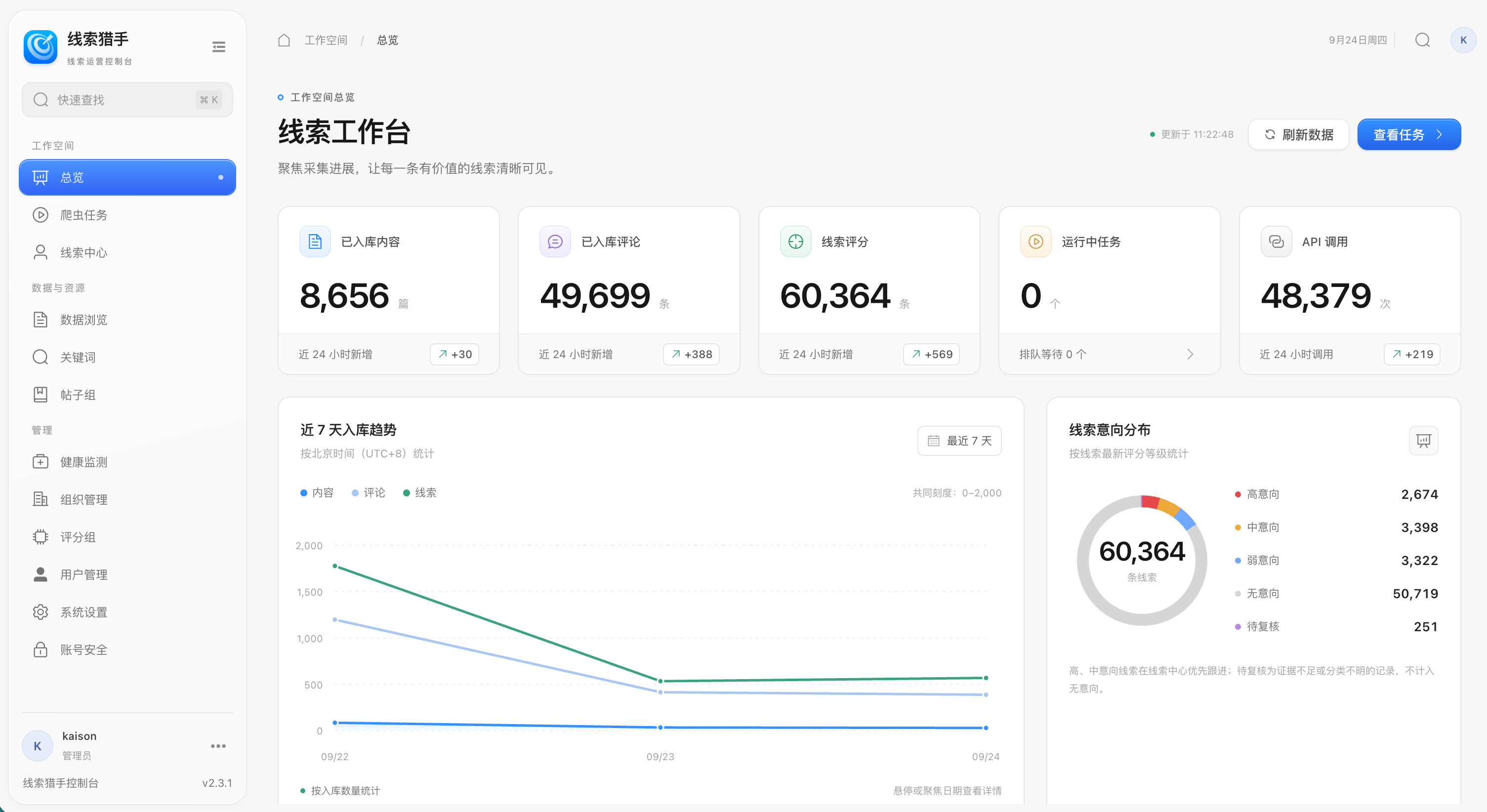Open 帖子组 in the sidebar
The height and width of the screenshot is (812, 1487).
pyautogui.click(x=127, y=395)
